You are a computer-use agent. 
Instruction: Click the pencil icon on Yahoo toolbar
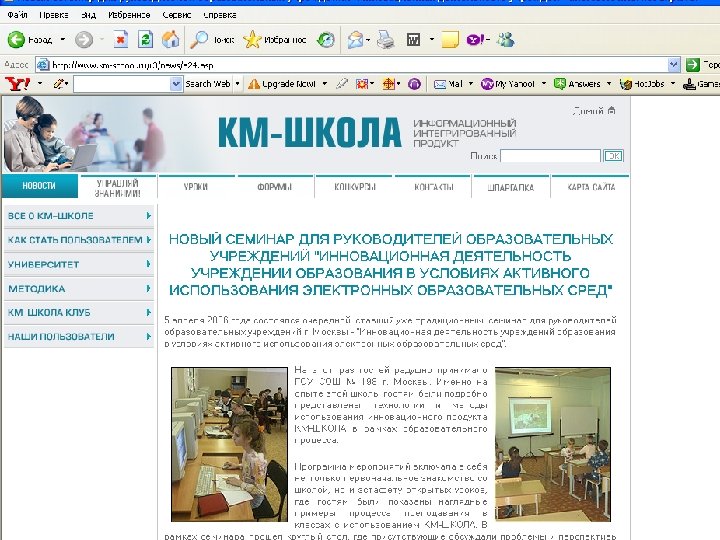tap(59, 84)
